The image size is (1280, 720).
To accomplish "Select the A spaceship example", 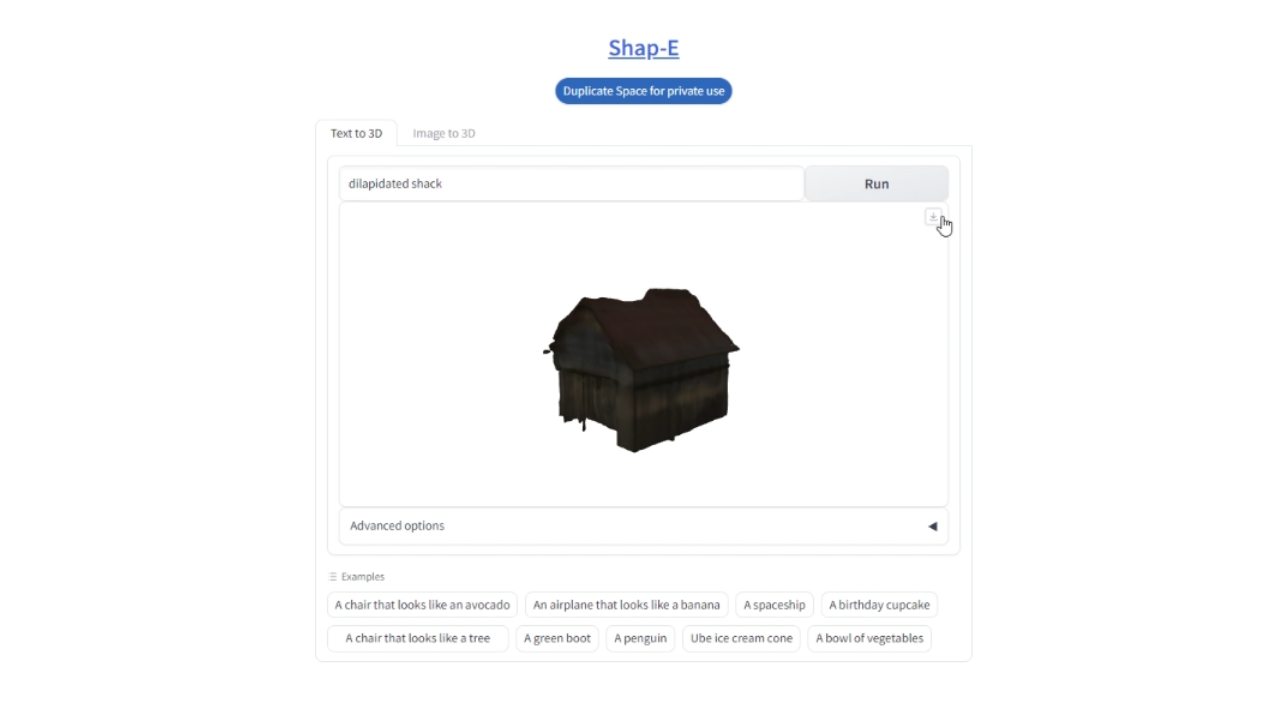I will 774,605.
